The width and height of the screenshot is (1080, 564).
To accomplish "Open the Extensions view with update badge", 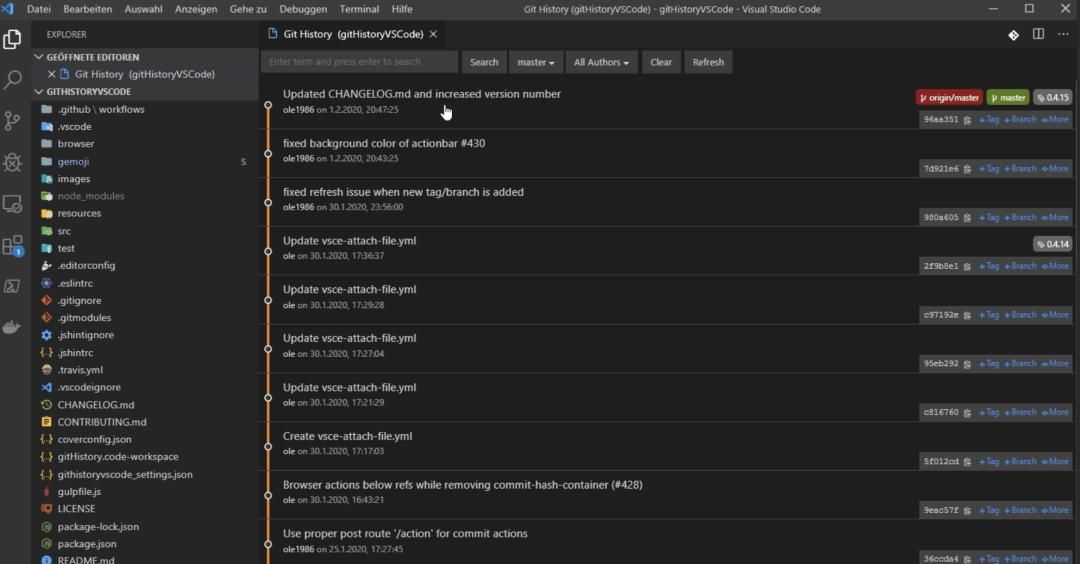I will 13,245.
